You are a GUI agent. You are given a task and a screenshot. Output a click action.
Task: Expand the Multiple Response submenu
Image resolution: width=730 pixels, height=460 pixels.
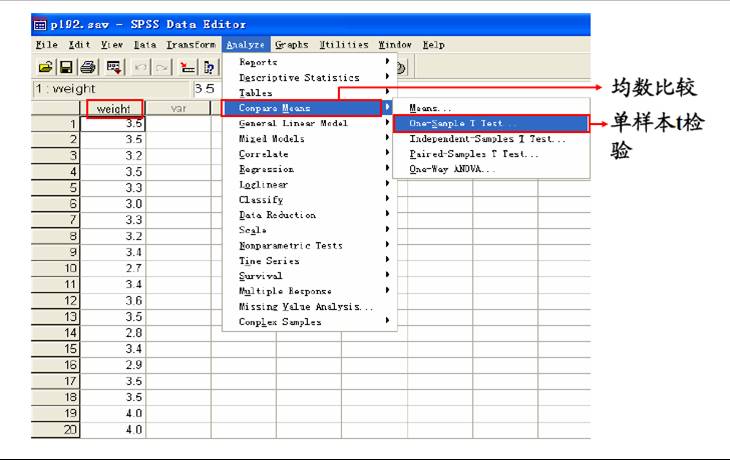point(310,291)
